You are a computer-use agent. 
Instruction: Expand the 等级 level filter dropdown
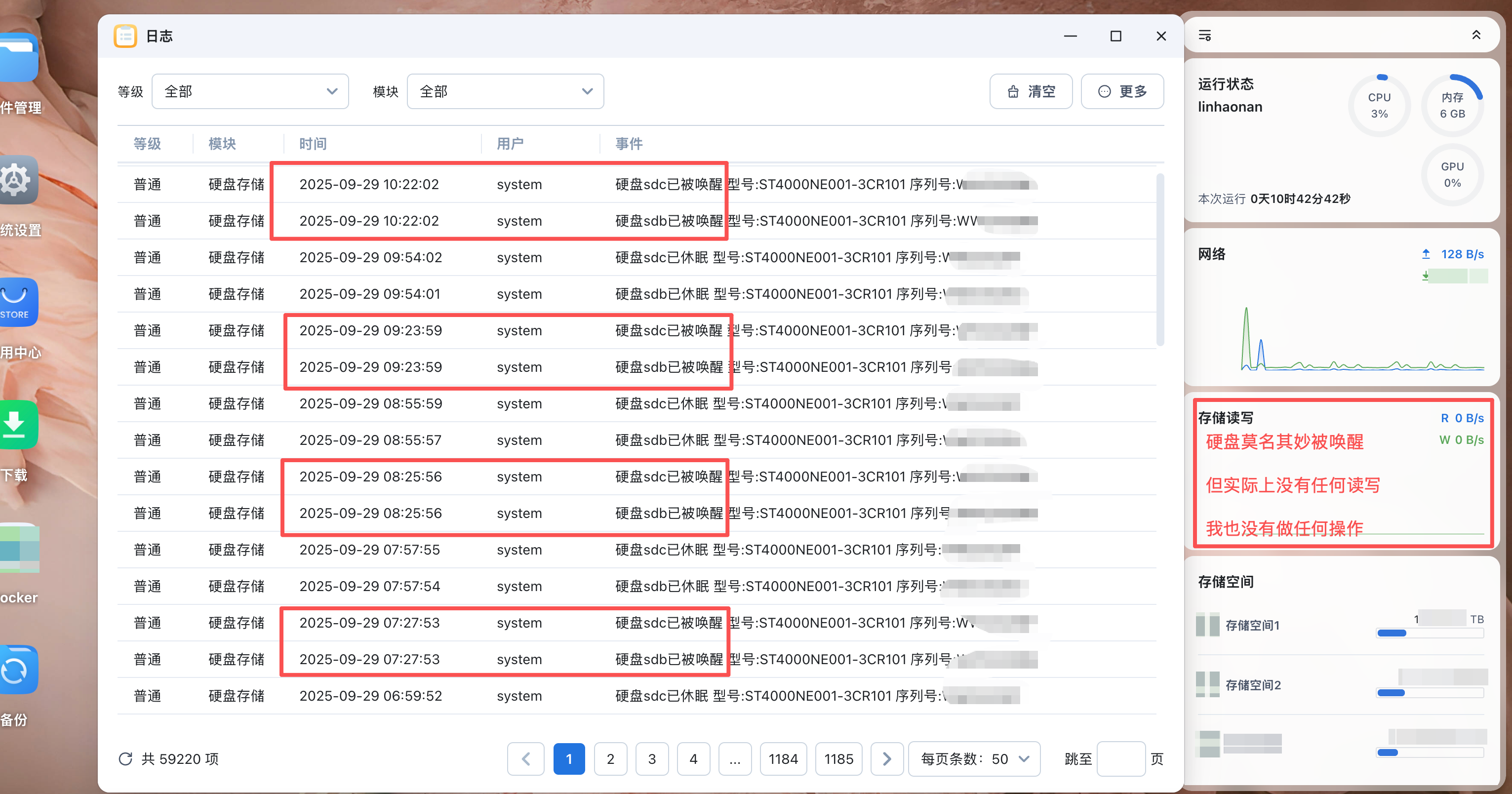pyautogui.click(x=250, y=91)
